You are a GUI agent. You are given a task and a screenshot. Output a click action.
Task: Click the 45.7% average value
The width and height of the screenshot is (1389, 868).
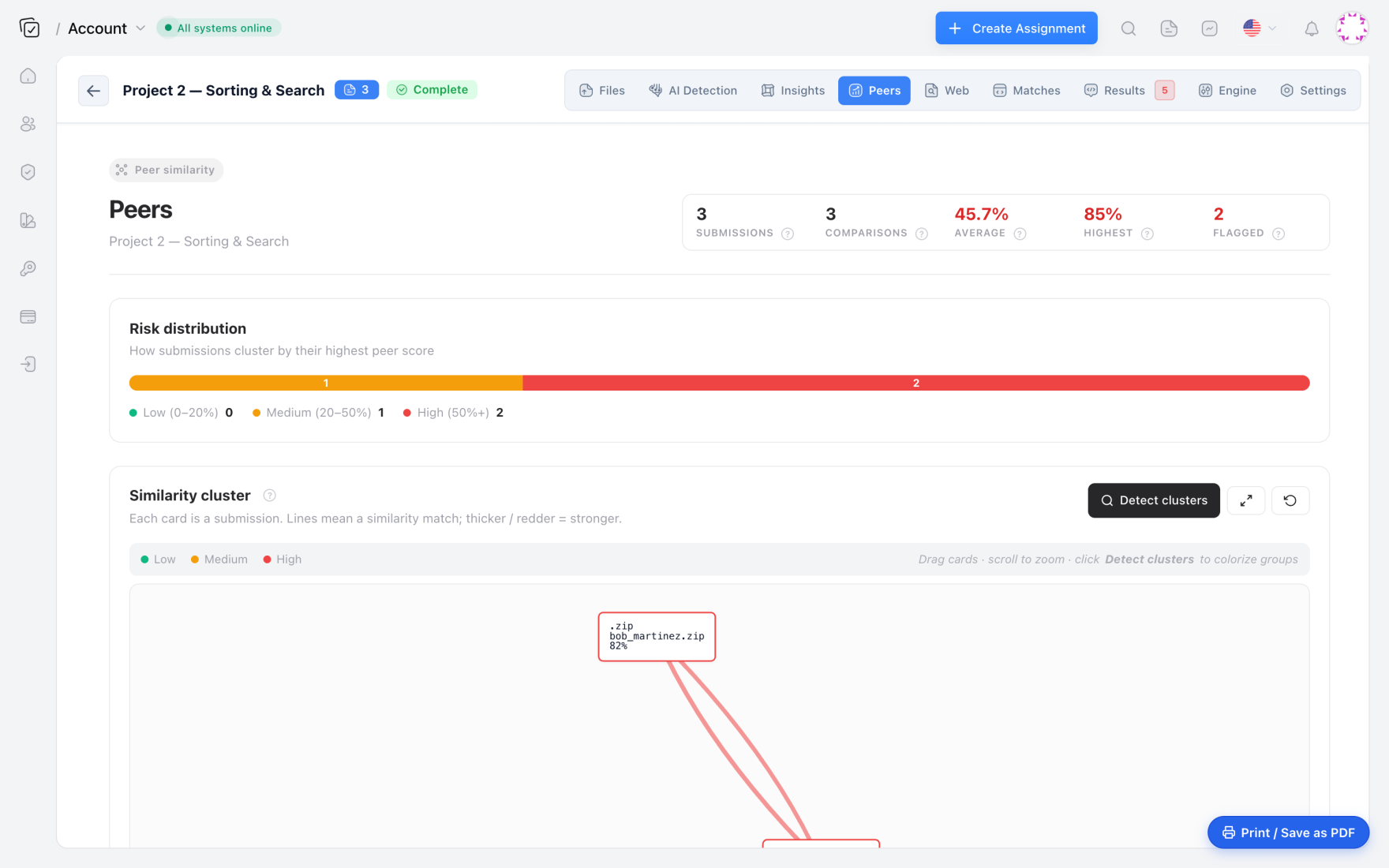click(982, 215)
